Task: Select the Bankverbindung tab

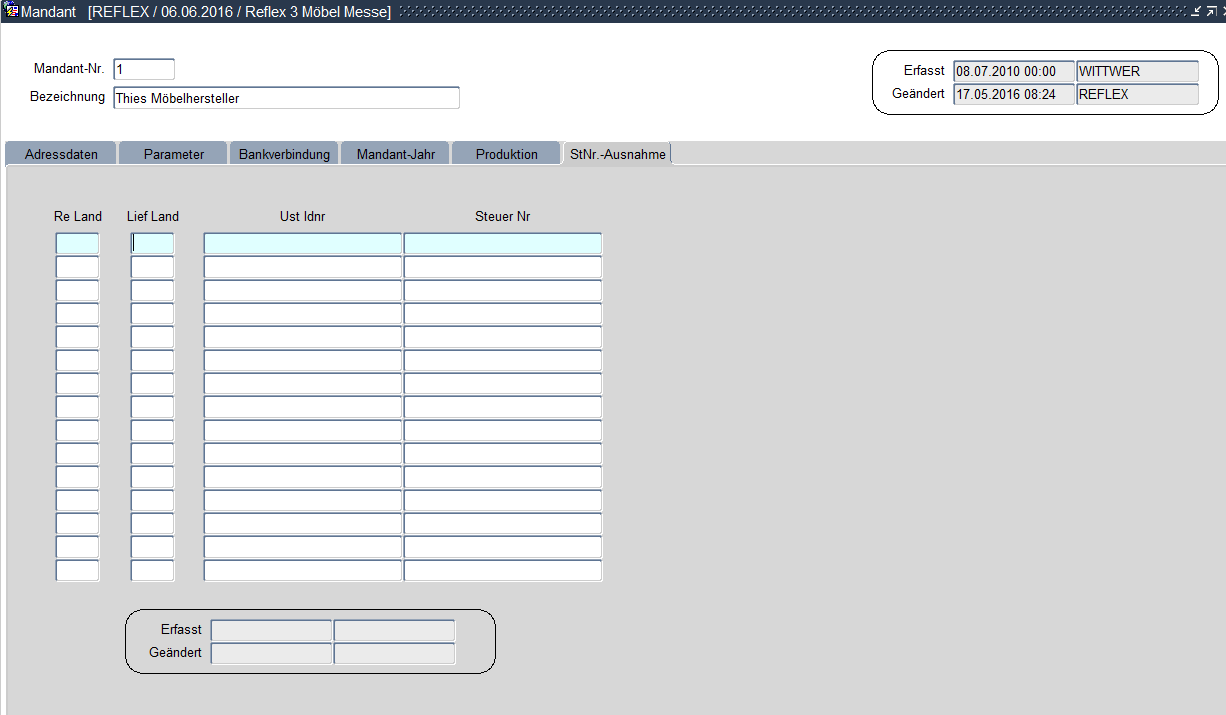Action: [284, 154]
